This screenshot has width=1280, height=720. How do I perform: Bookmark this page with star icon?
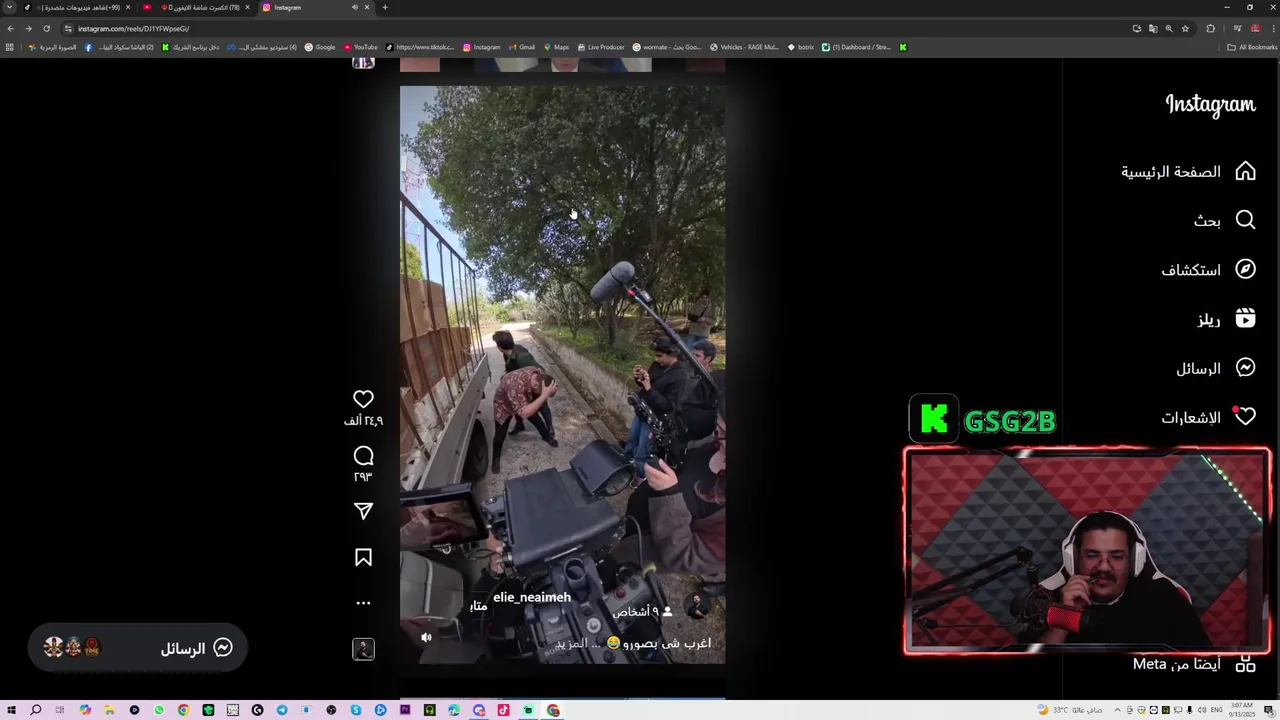[x=1185, y=28]
